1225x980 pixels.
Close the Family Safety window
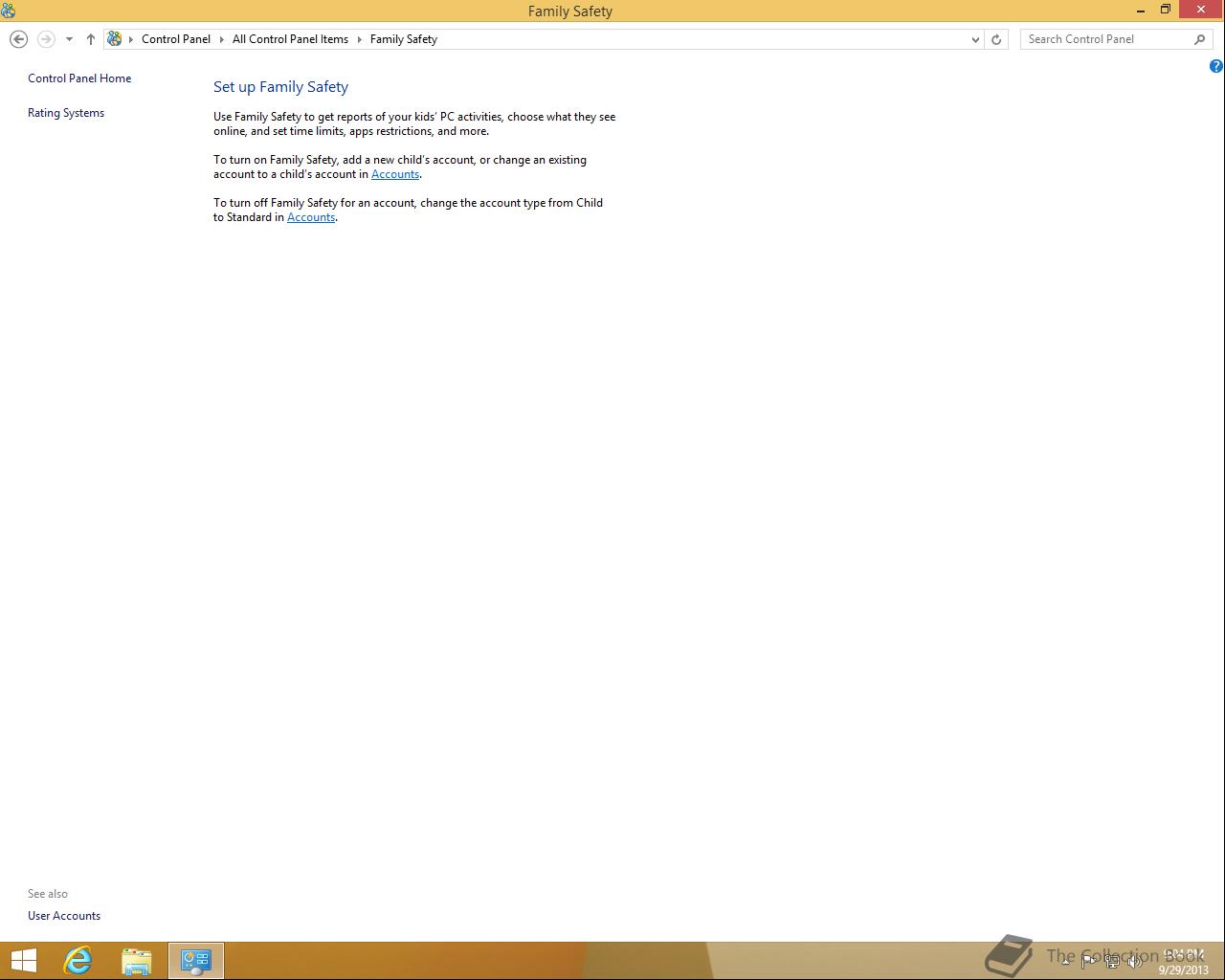click(1201, 10)
